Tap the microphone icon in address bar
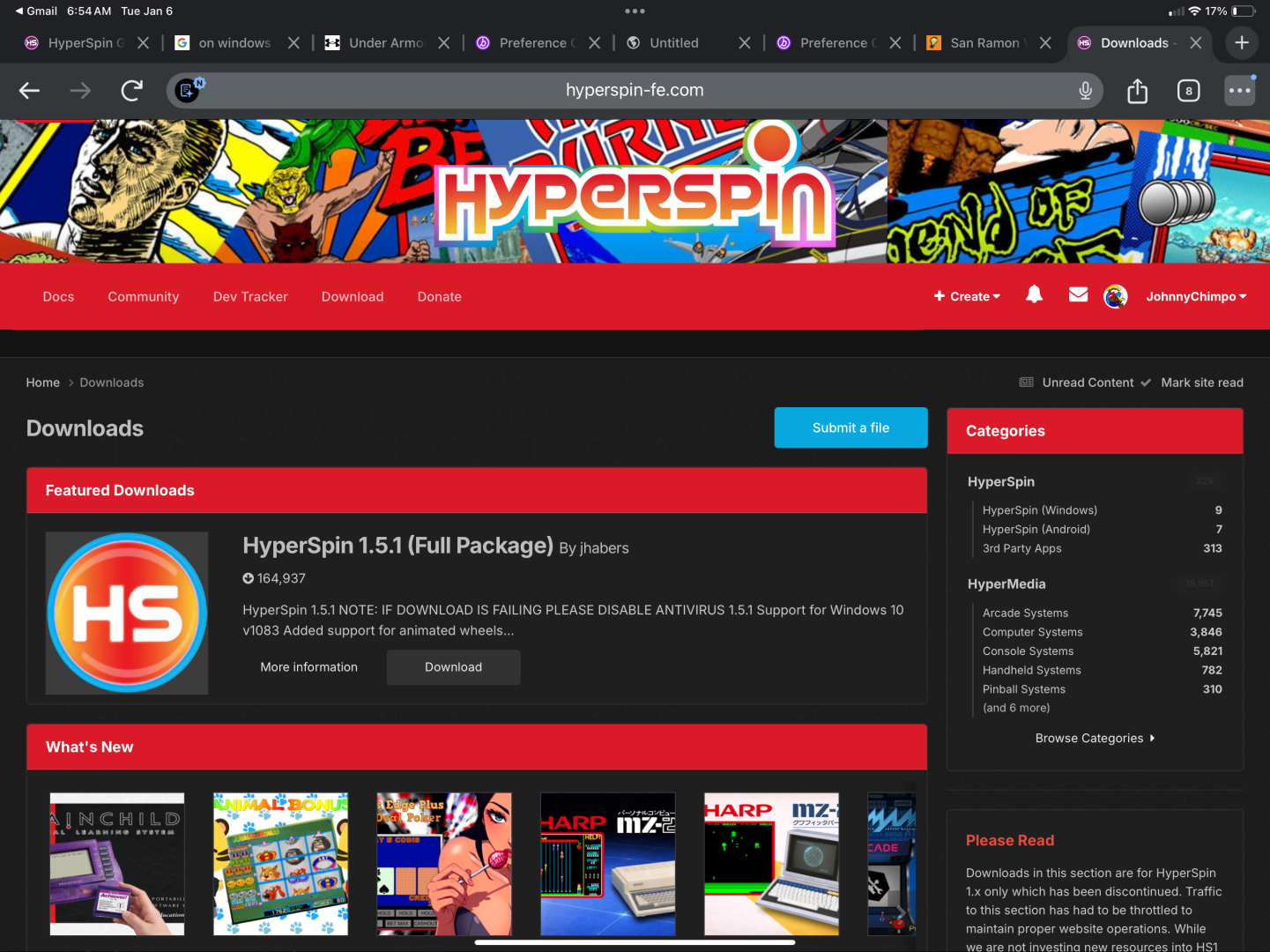This screenshot has width=1270, height=952. [1085, 91]
